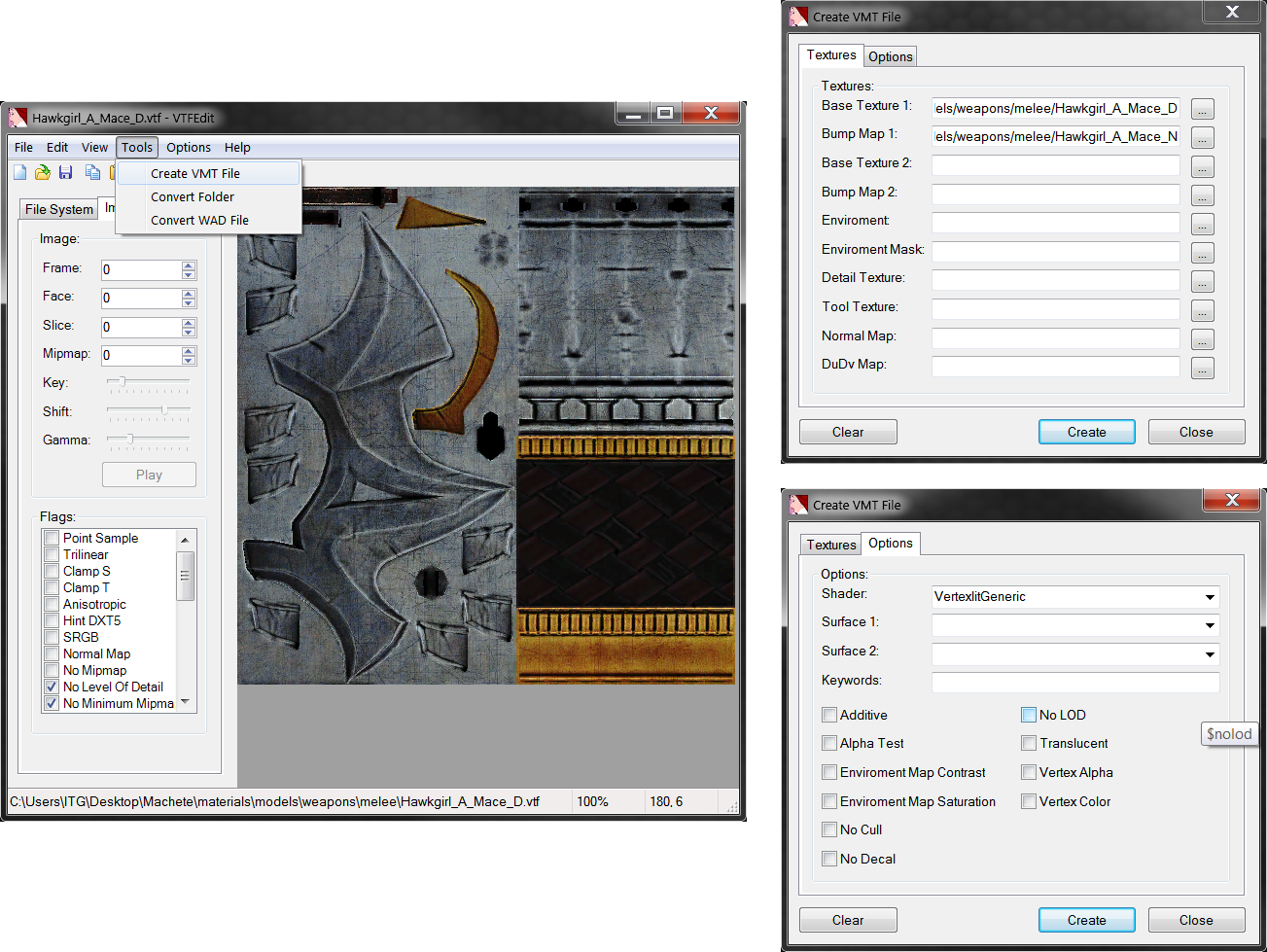
Task: Click the Open file toolbar icon
Action: [x=43, y=173]
